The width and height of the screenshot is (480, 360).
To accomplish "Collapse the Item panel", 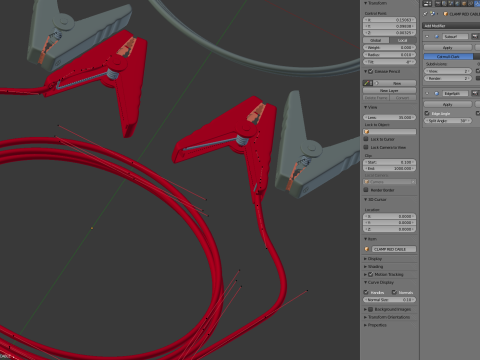I will coord(365,239).
